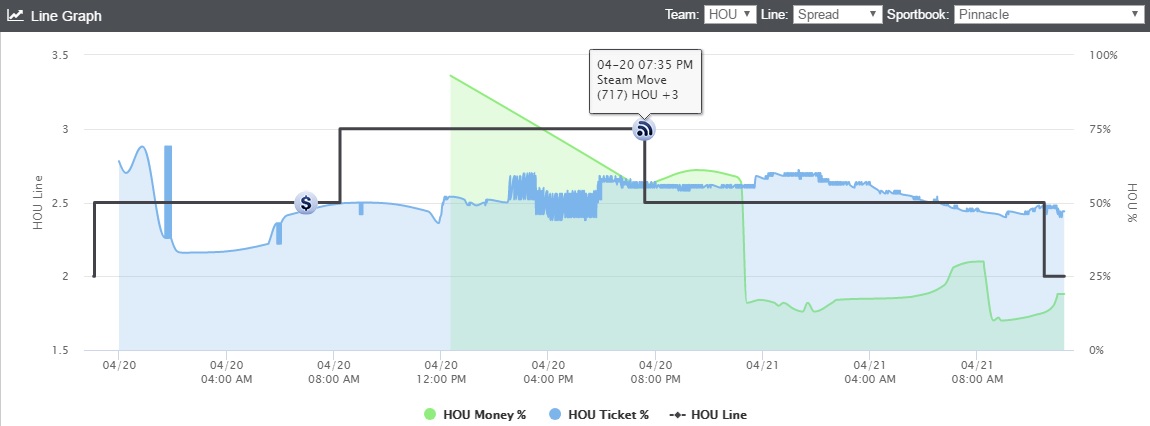Open the Sportbook dropdown showing Pinnacle
1150x426 pixels.
[1049, 15]
